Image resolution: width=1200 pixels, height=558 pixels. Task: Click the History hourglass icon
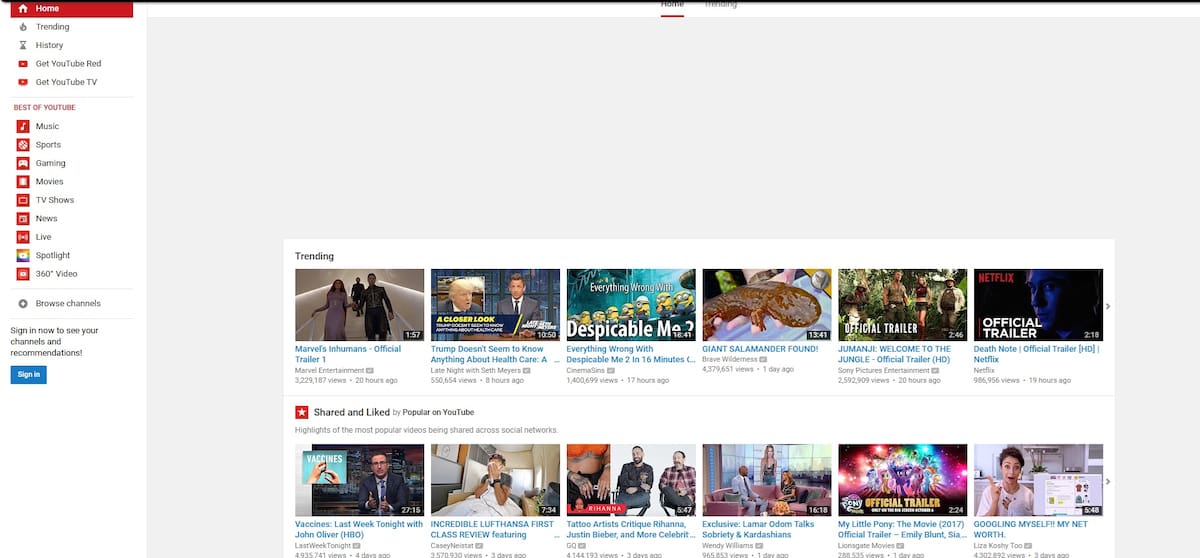[23, 45]
